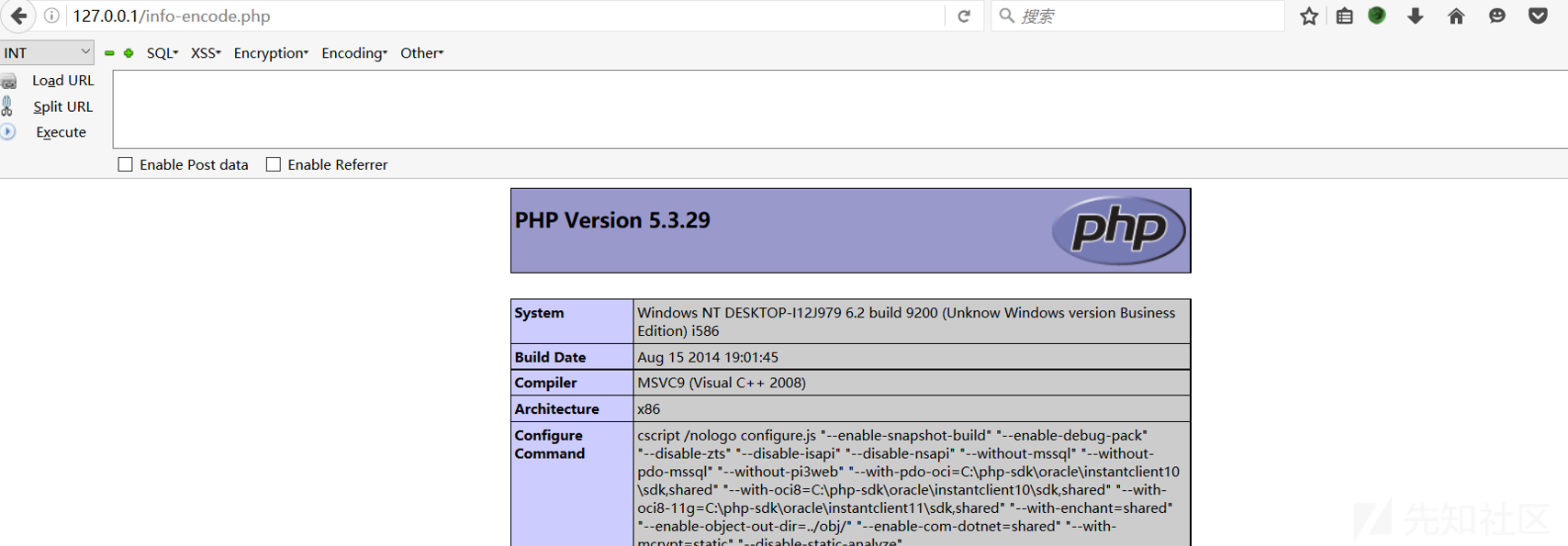Click the System row label
The image size is (1568, 546).
click(x=539, y=313)
